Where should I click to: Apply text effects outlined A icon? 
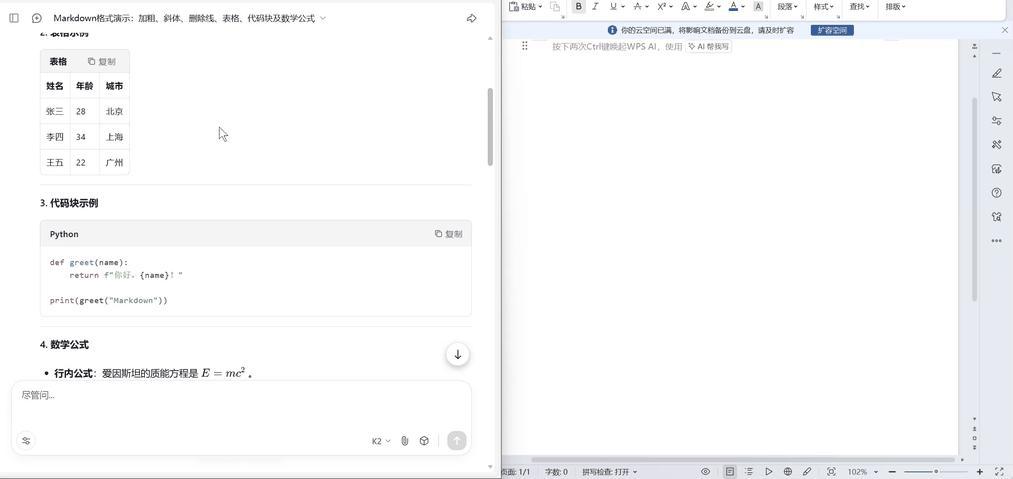pos(685,6)
